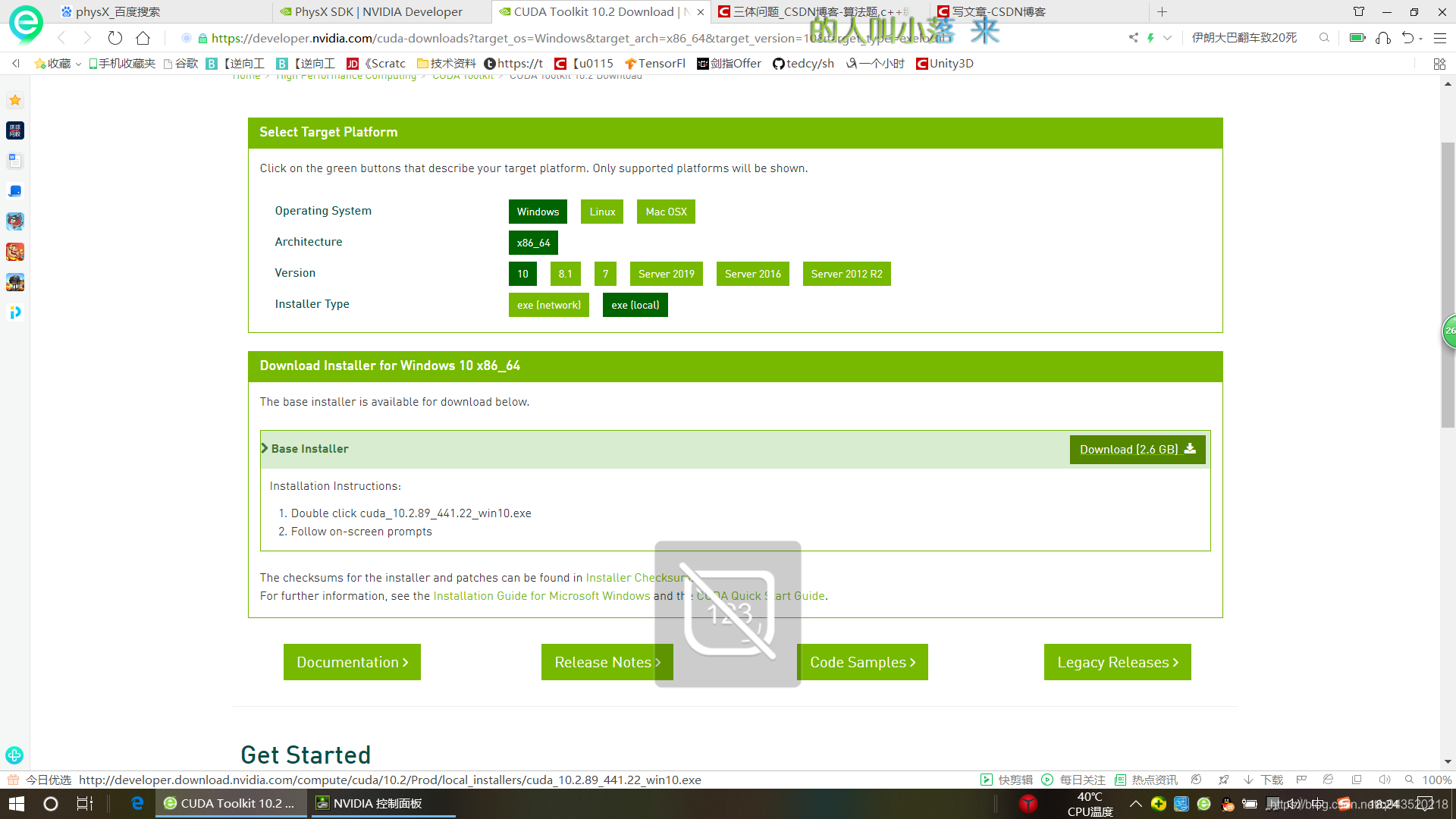Refresh the current webpage
Viewport: 1456px width, 819px height.
(115, 37)
